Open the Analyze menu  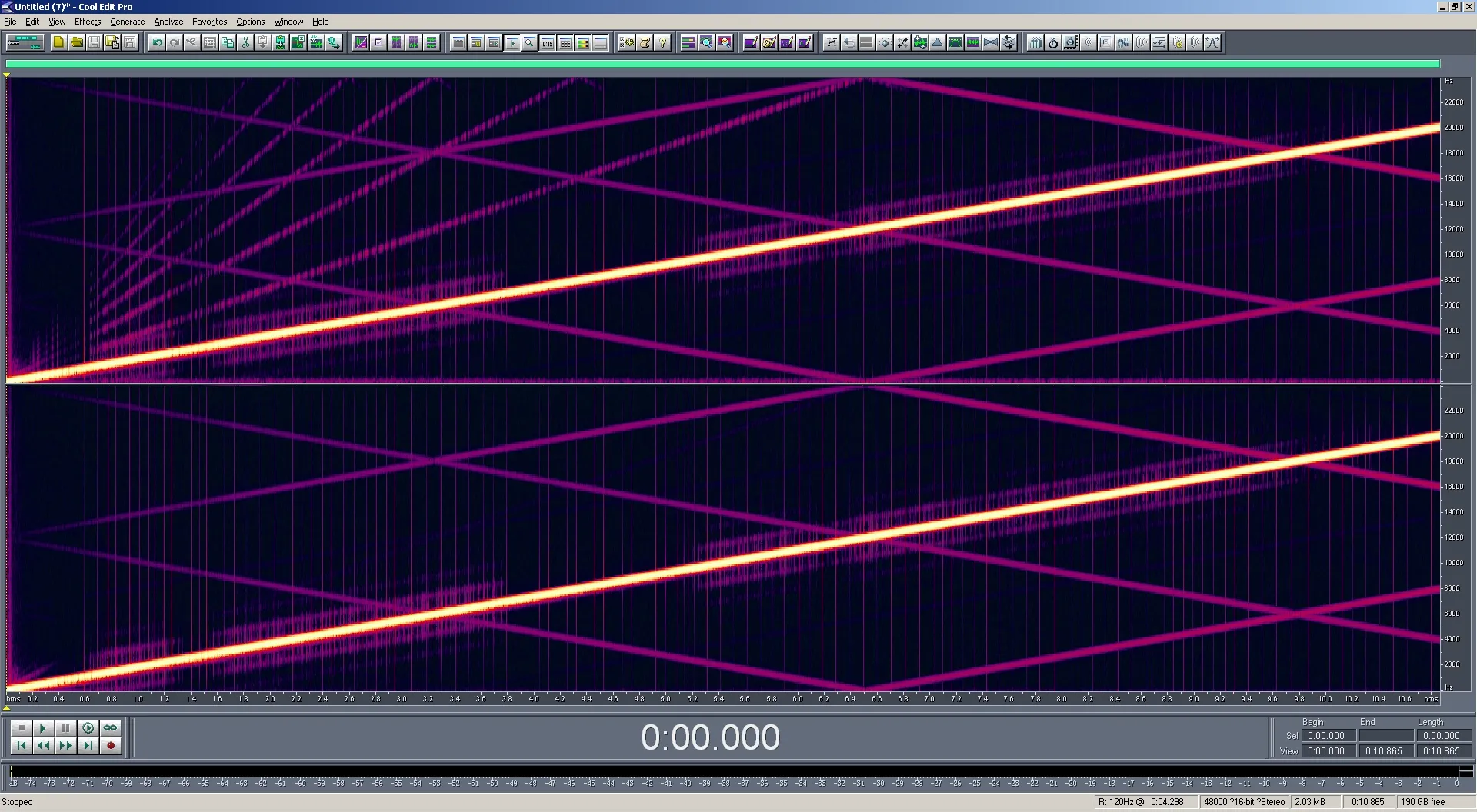click(168, 22)
